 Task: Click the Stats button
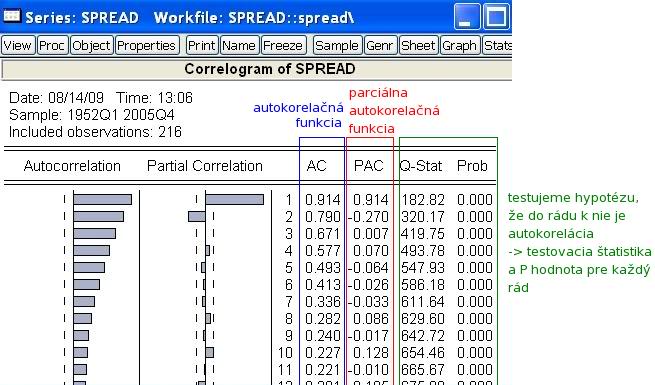497,45
